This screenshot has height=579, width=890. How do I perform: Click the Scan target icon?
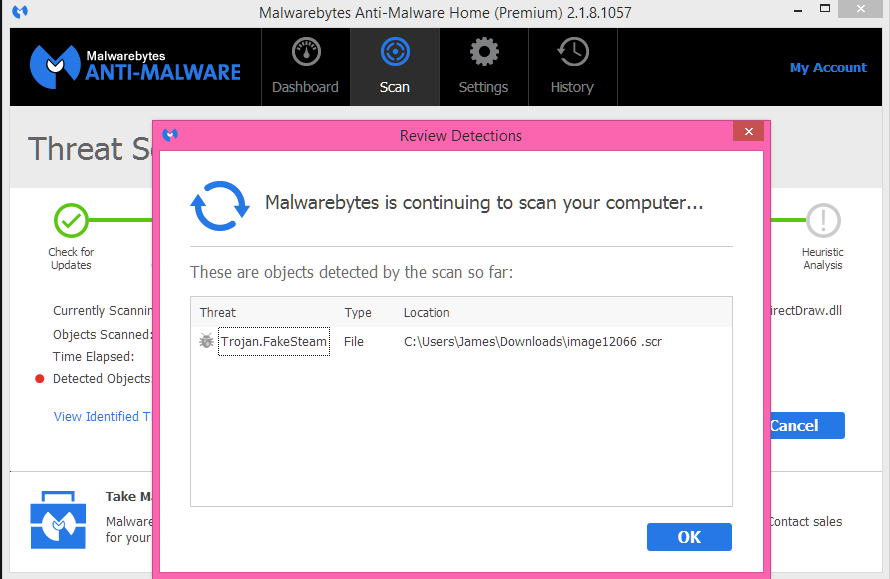click(395, 52)
